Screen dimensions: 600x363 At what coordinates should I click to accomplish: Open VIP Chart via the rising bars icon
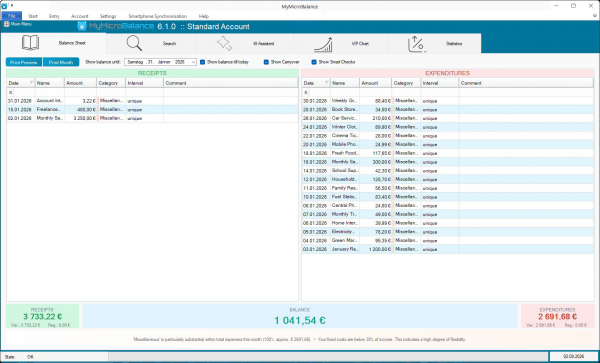coord(323,44)
